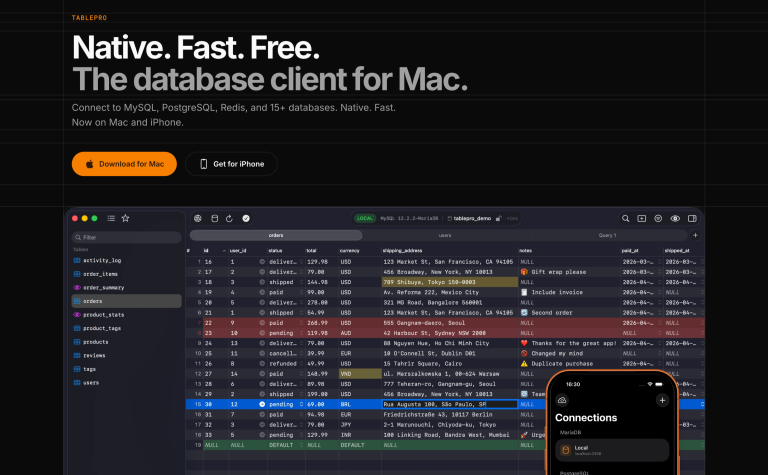Toggle the eye preview icon in toolbar
Screen dimensions: 768x475
point(675,218)
